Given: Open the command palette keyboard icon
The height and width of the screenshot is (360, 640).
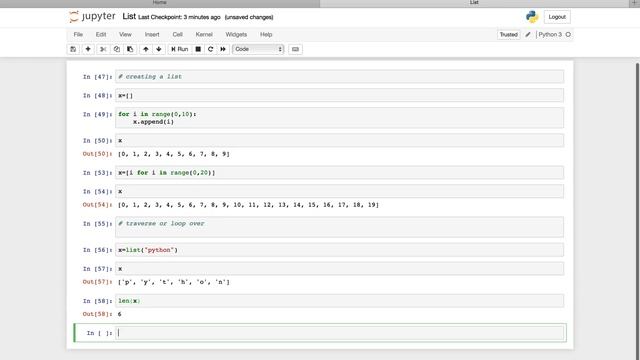Looking at the screenshot, I should coord(295,49).
